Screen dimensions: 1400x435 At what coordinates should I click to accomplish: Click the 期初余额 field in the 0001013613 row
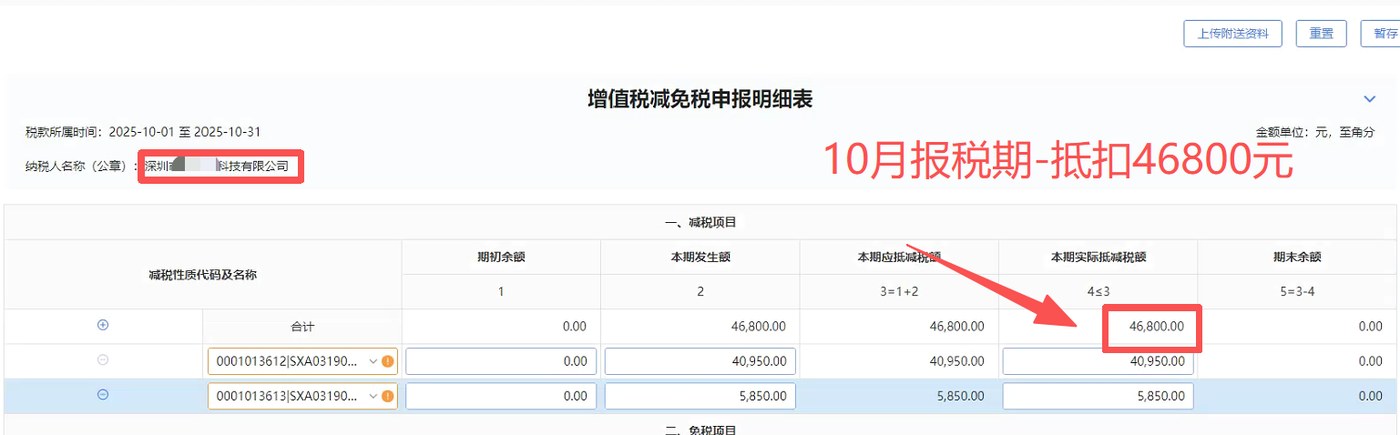pos(501,396)
